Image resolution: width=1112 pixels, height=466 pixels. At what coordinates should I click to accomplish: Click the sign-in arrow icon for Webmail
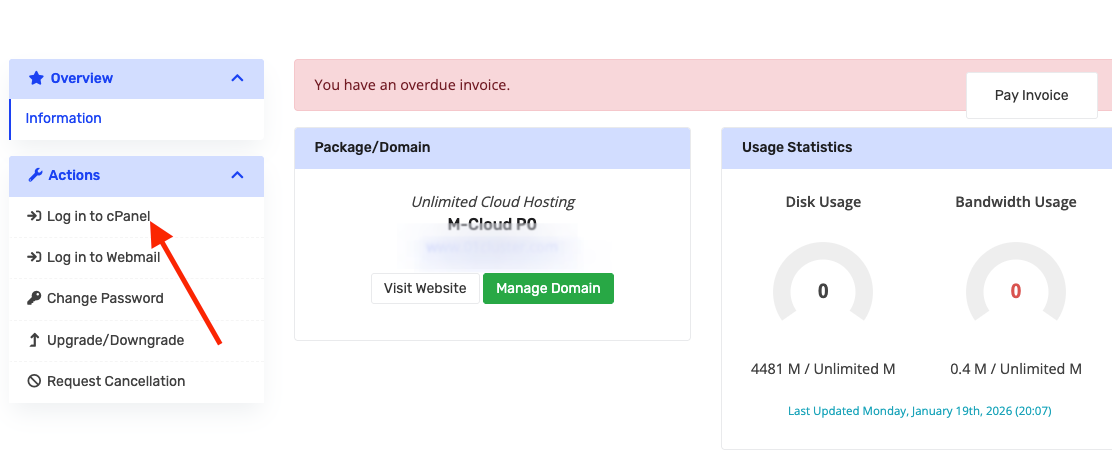pos(34,257)
